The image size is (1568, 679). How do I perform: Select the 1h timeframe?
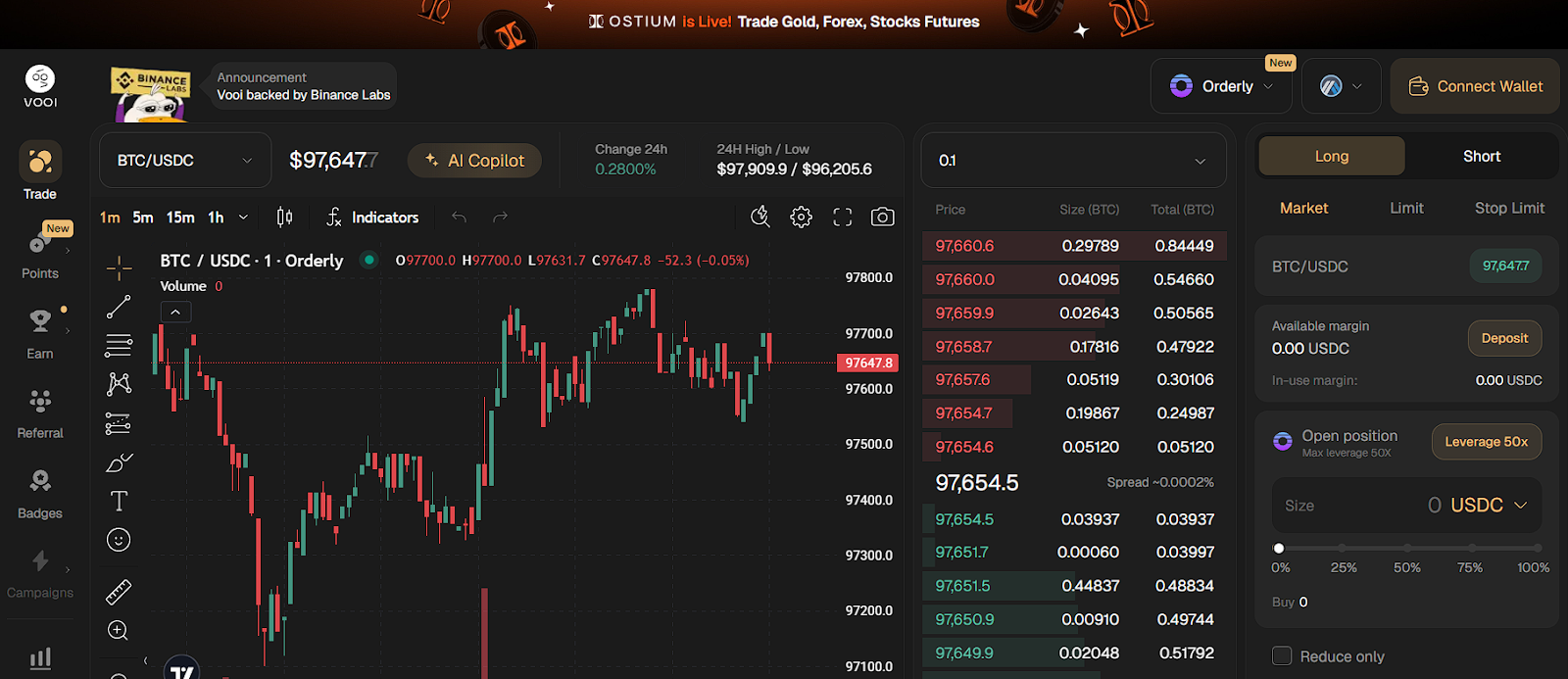point(216,218)
